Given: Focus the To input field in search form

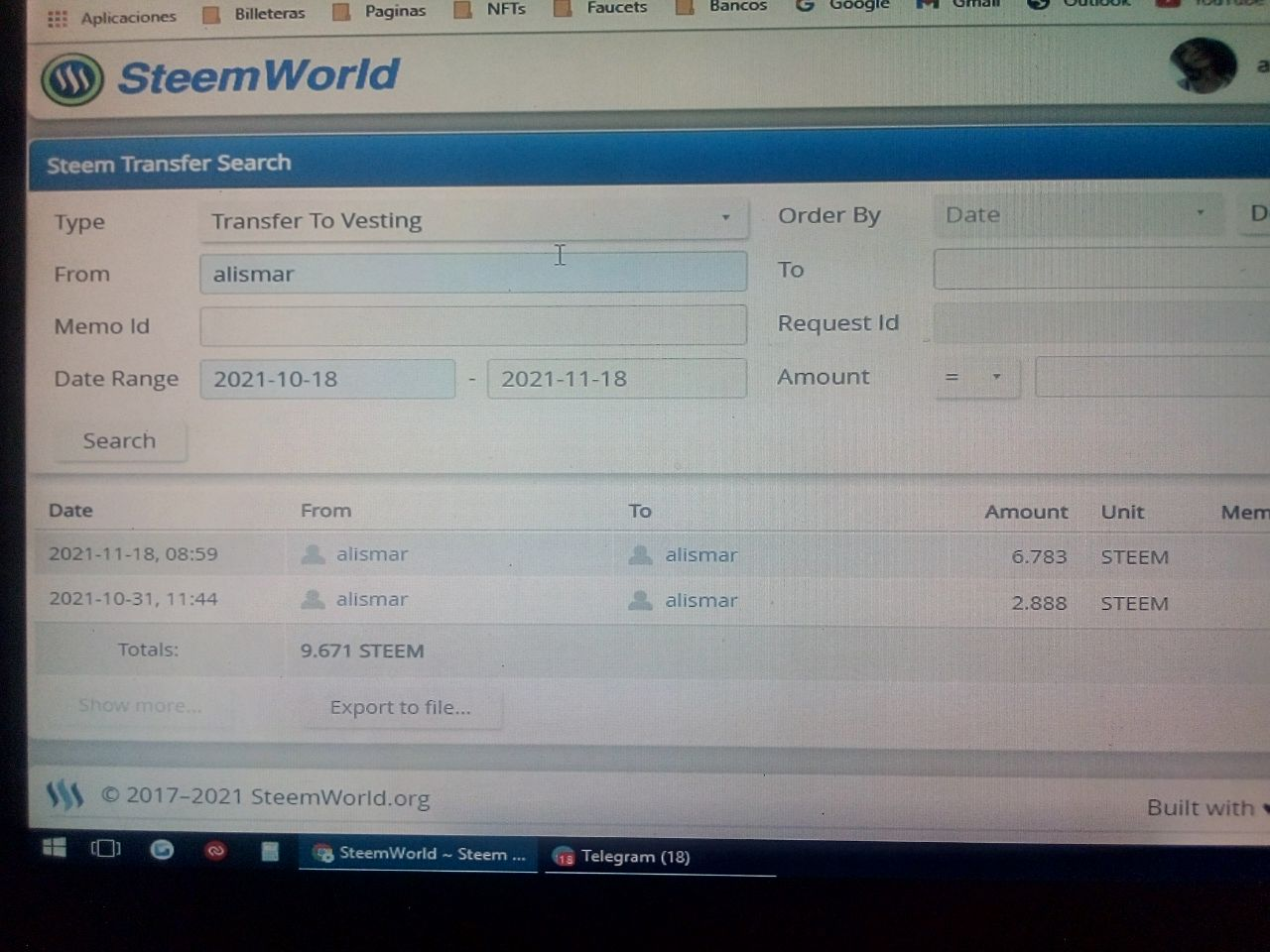Looking at the screenshot, I should click(x=1101, y=269).
